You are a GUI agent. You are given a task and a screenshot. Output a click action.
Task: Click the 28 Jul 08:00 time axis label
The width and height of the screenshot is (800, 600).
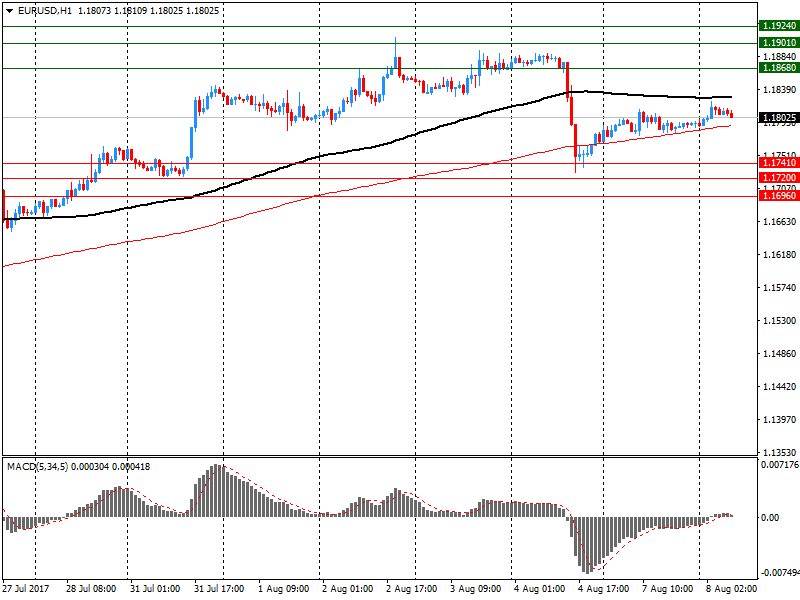[x=91, y=589]
